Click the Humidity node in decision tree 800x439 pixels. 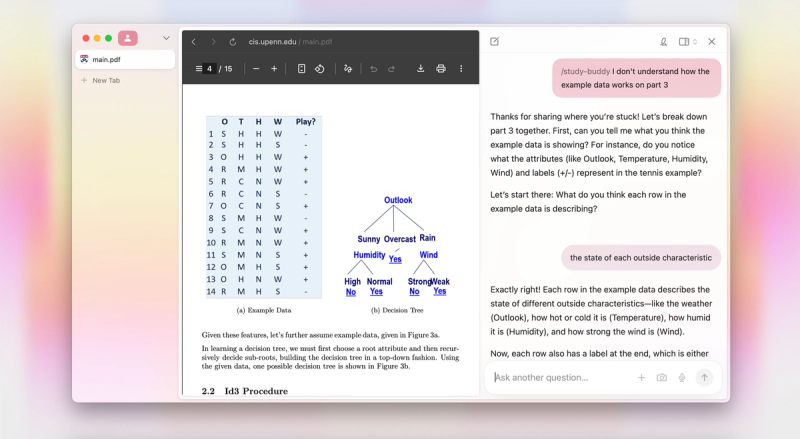(369, 255)
